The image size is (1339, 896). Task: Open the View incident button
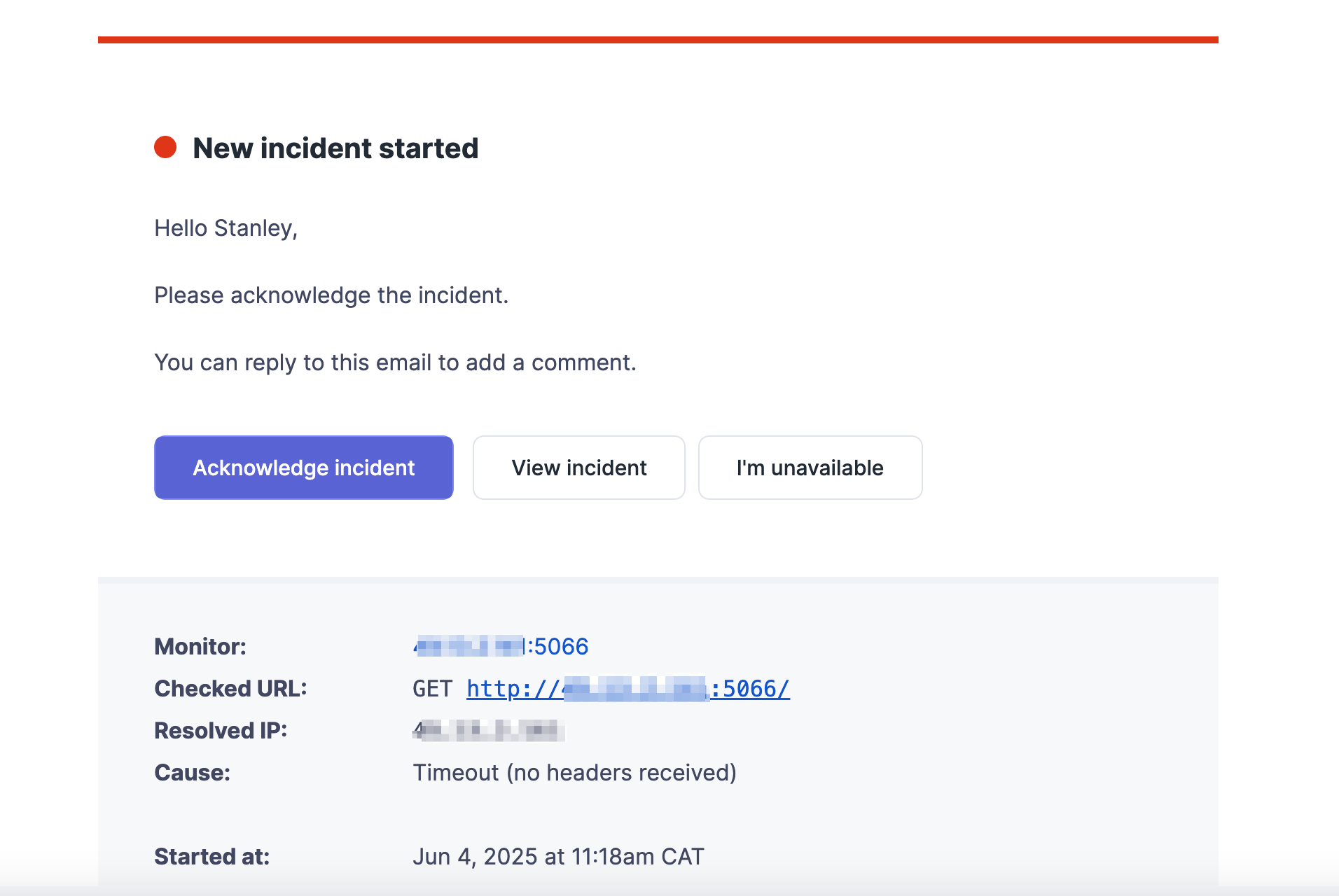point(578,468)
